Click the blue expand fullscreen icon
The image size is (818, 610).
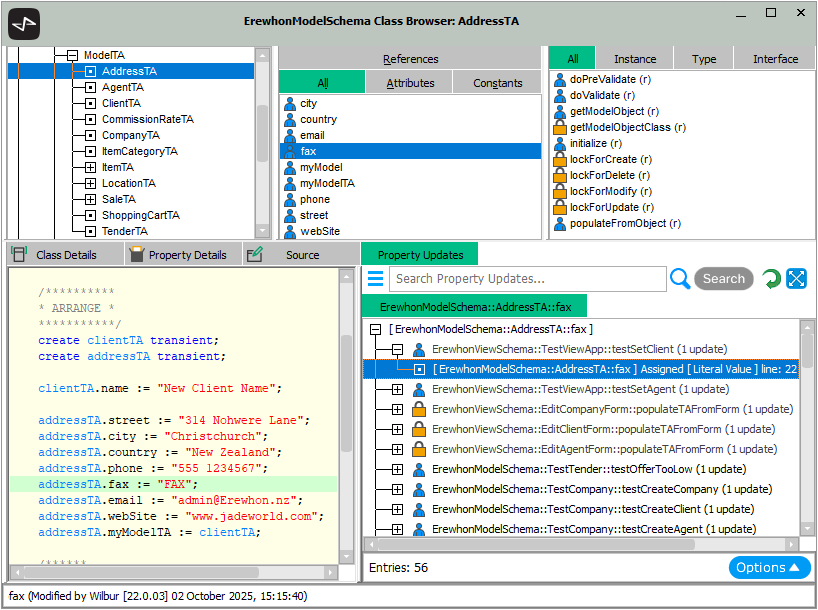tap(796, 279)
